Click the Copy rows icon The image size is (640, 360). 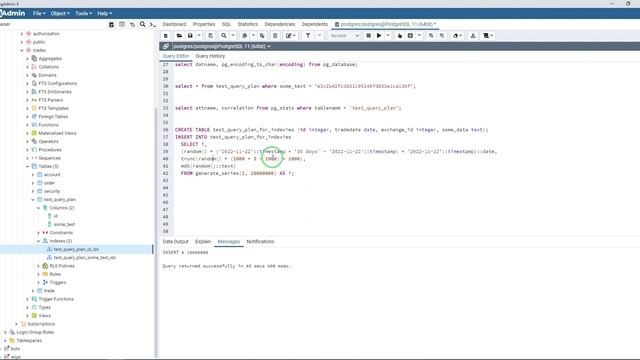[244, 36]
